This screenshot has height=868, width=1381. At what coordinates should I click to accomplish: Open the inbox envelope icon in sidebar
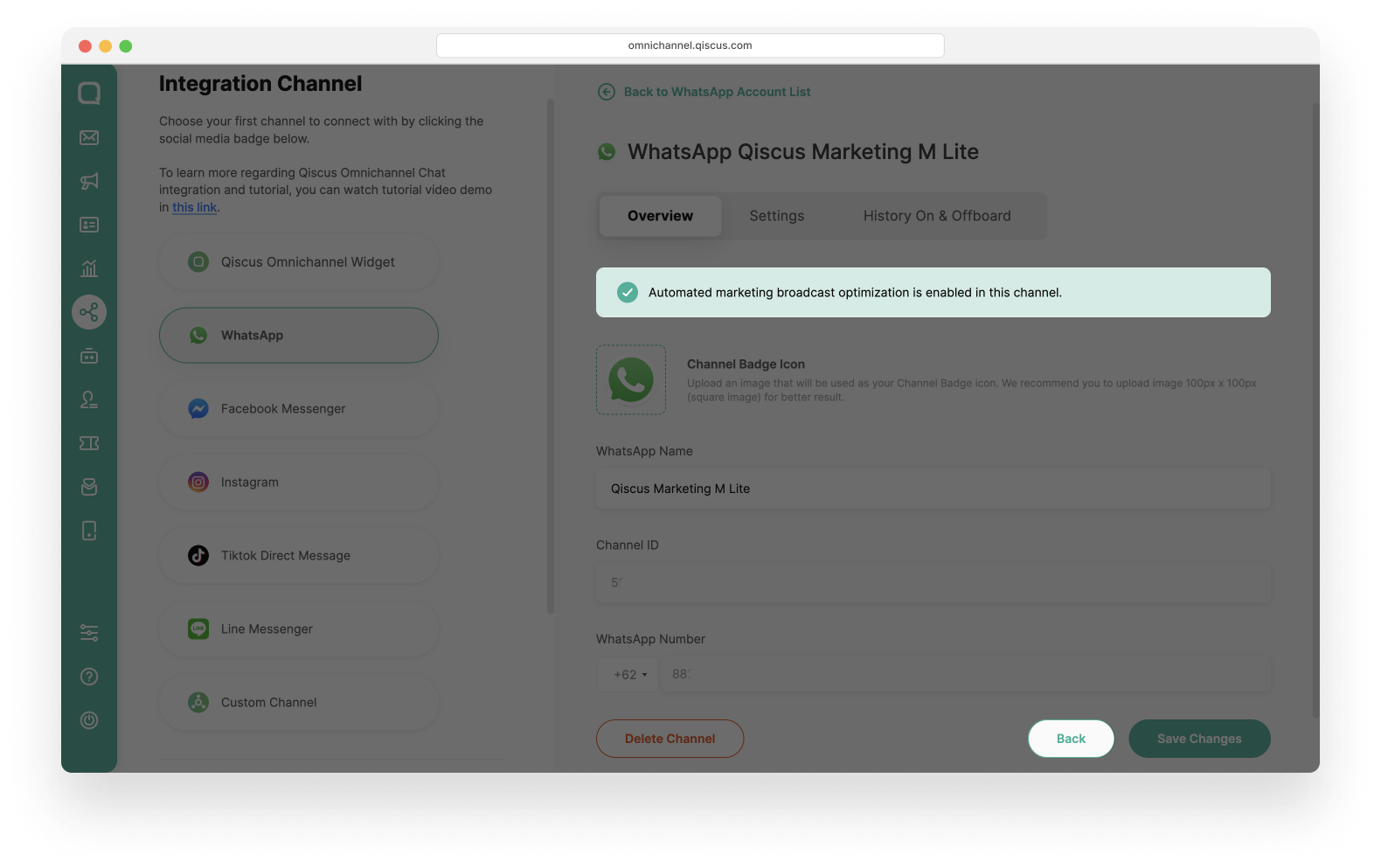tap(89, 137)
